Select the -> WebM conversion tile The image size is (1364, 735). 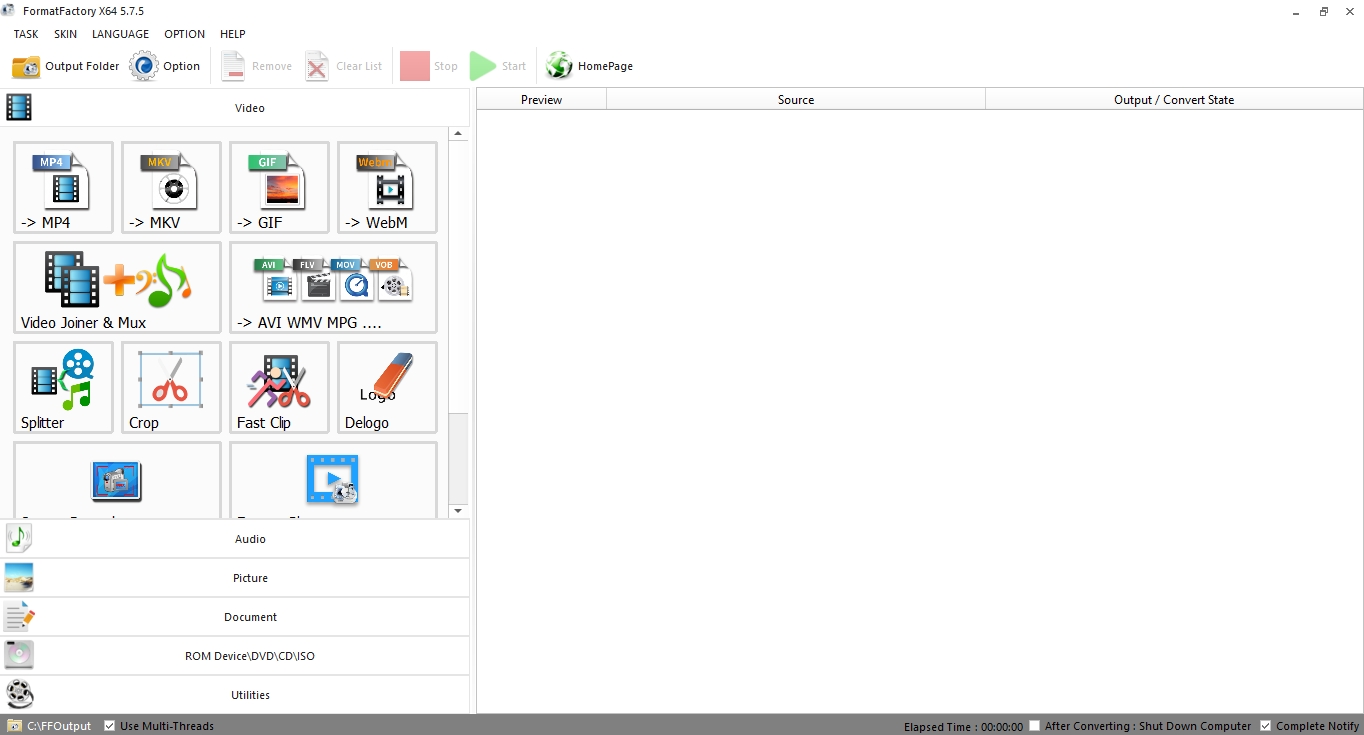[x=388, y=188]
